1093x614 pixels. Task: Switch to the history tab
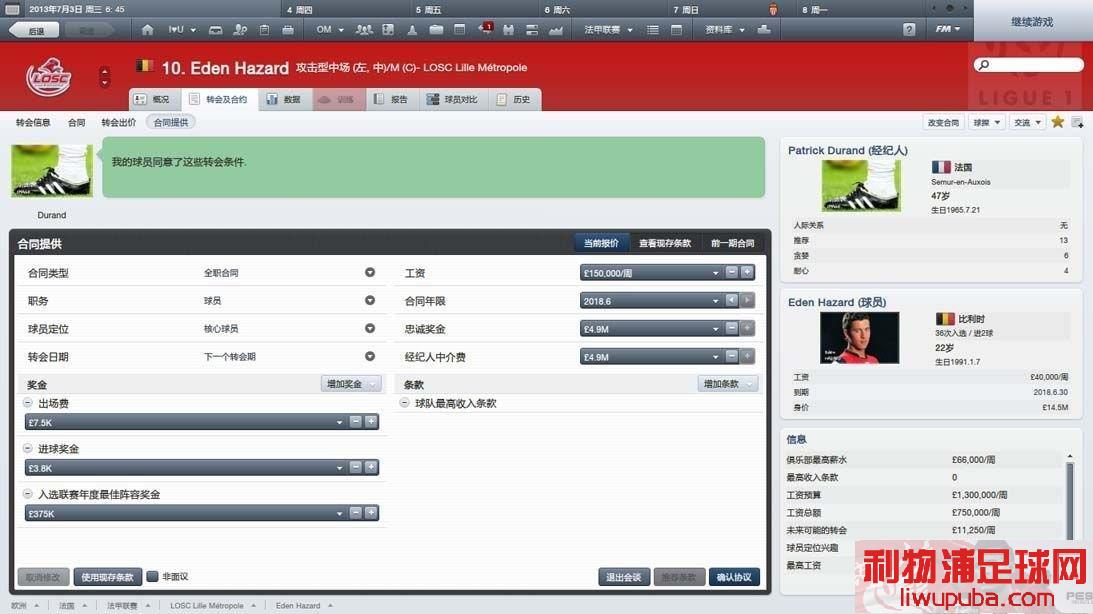pyautogui.click(x=515, y=99)
